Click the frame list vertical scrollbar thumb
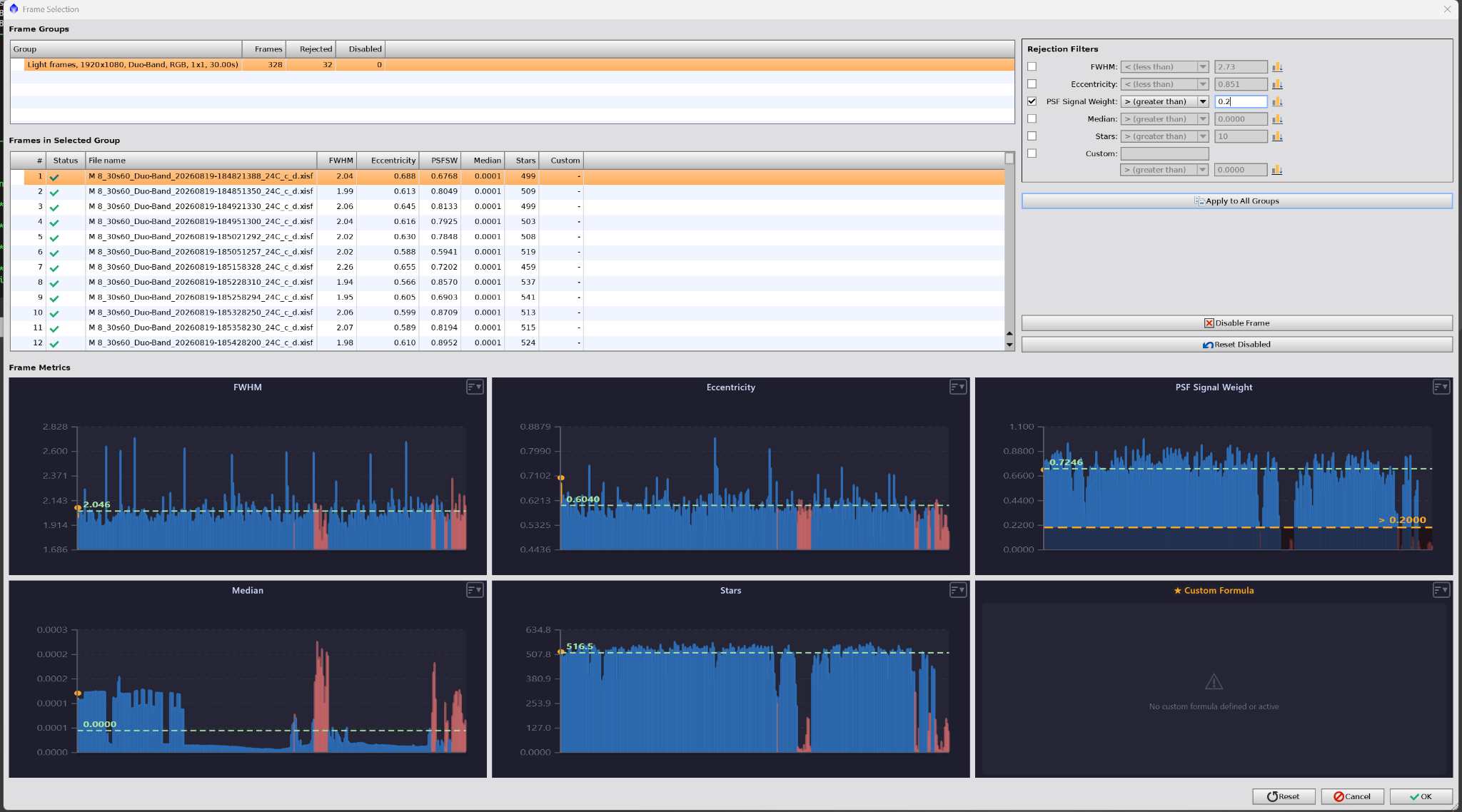The height and width of the screenshot is (812, 1462). [x=1009, y=158]
